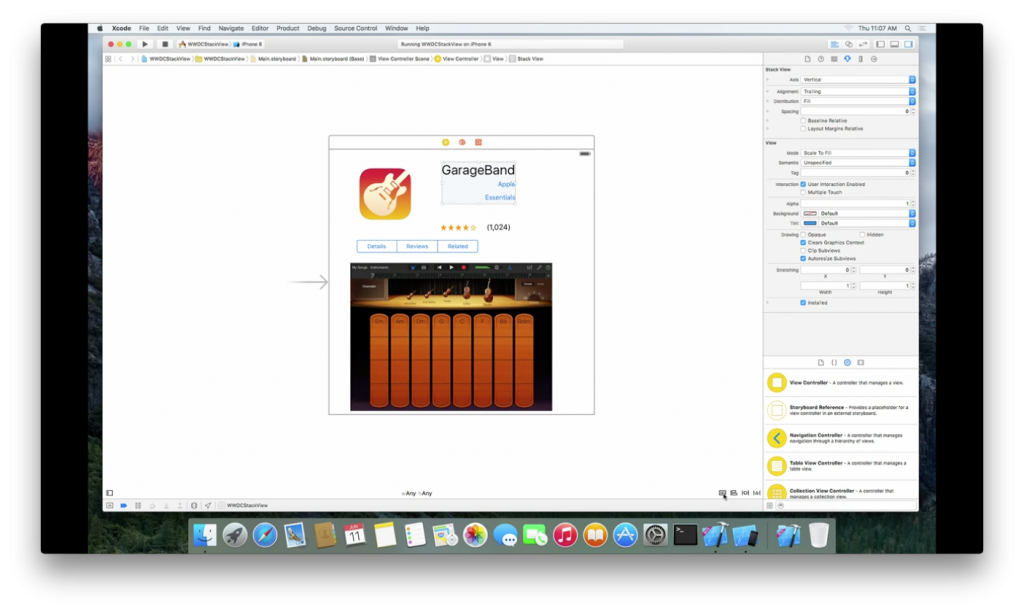Screen dimensions: 1024x612
Task: Open the Size inspector
Action: point(861,59)
